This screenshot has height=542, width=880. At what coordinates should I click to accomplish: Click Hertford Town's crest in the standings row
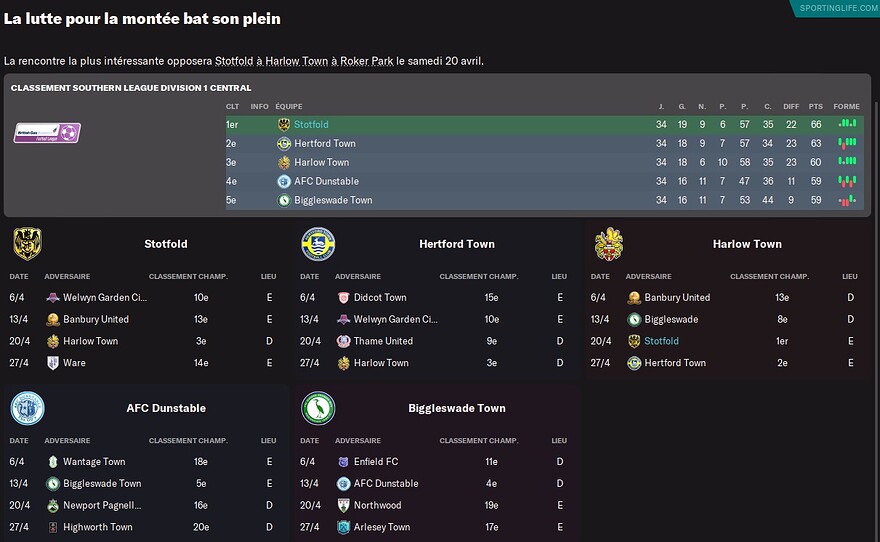284,144
